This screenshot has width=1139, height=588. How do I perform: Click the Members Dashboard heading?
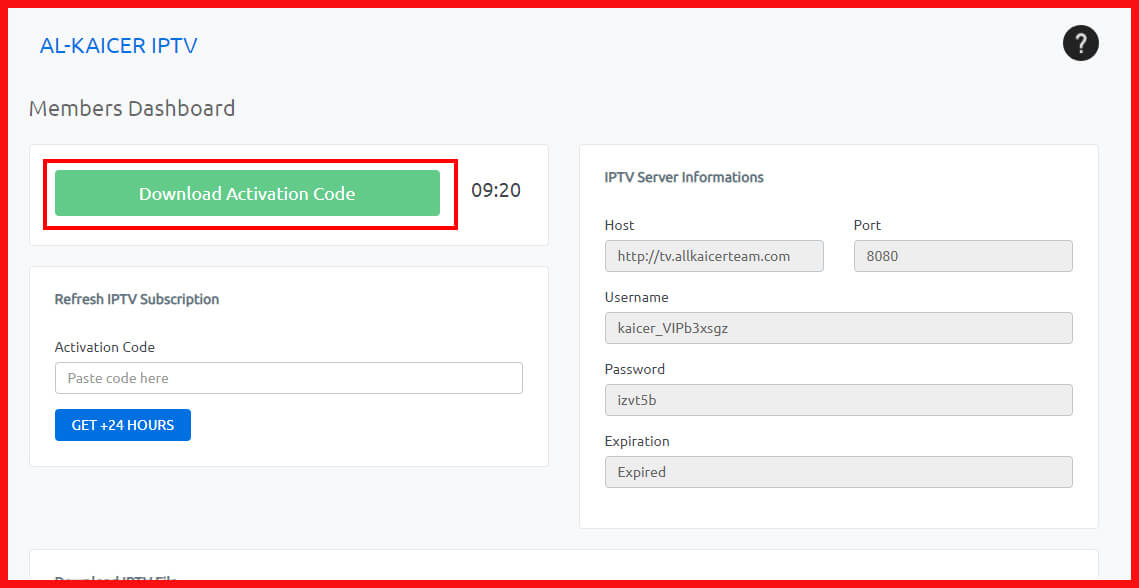(132, 108)
